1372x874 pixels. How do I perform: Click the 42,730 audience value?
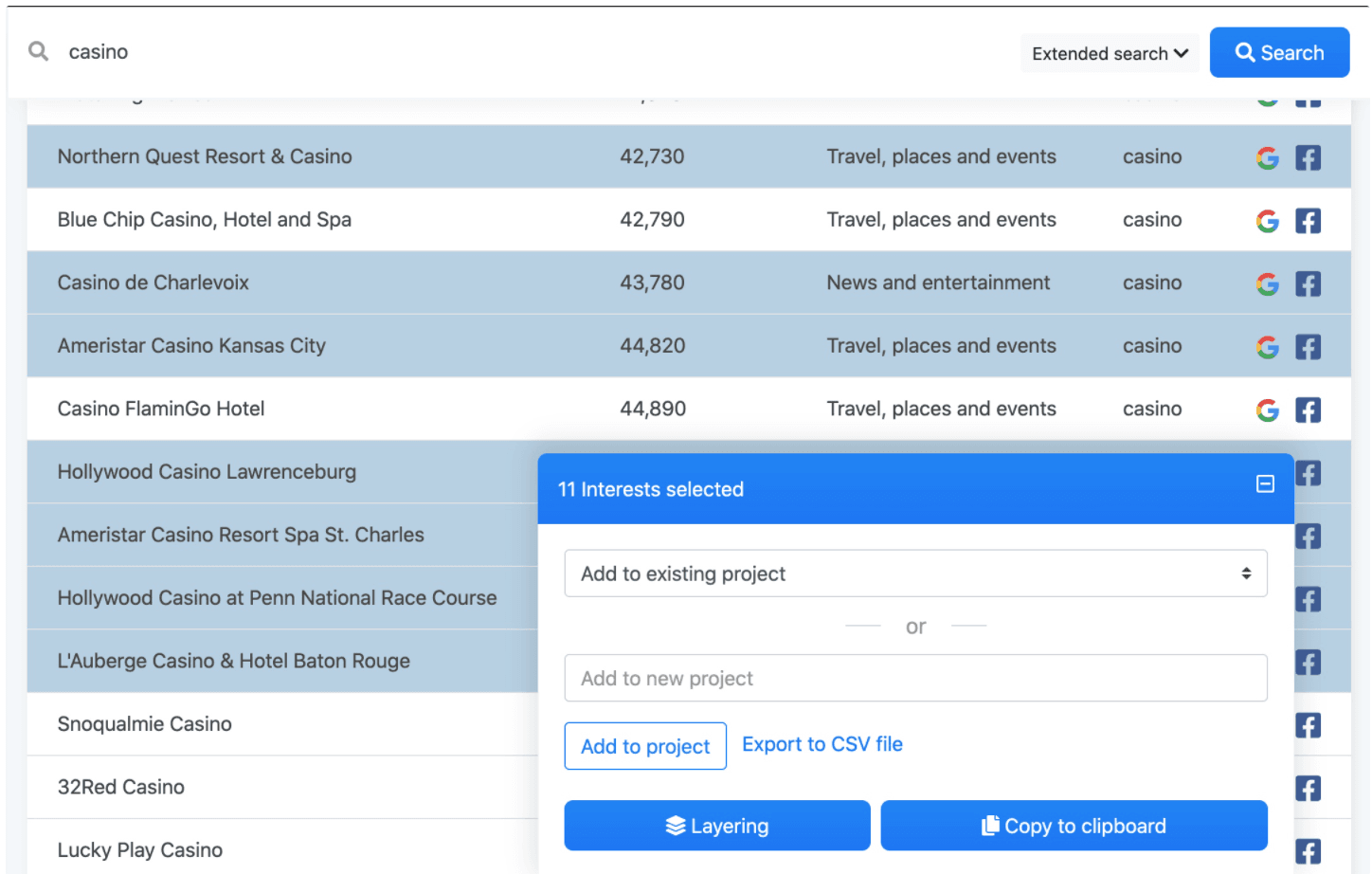[652, 156]
